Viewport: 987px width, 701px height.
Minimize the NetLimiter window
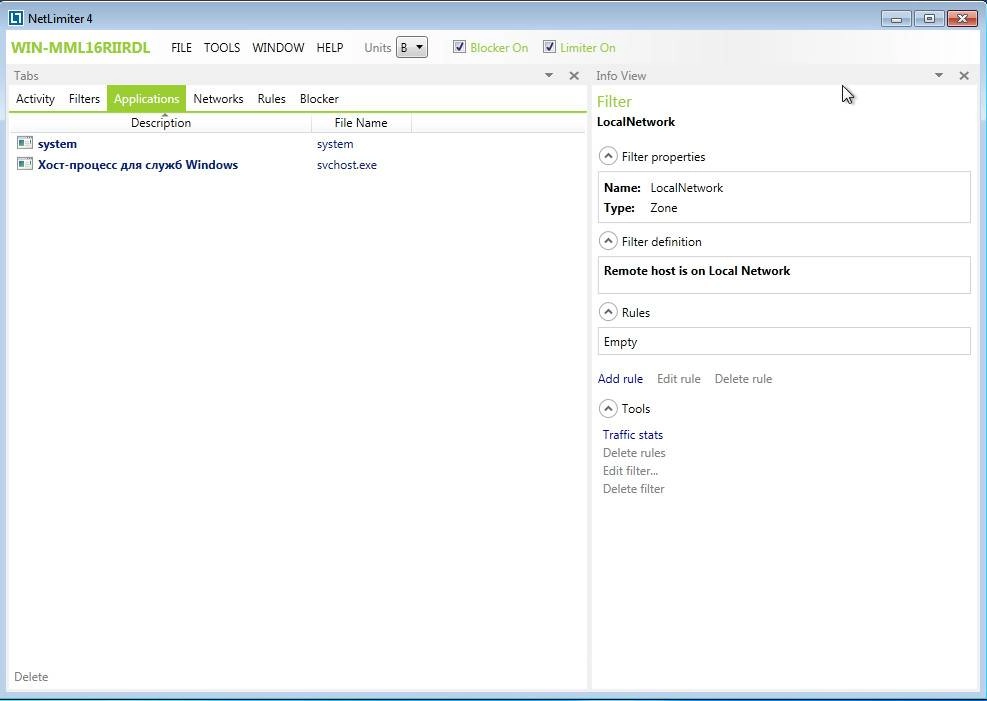(x=896, y=19)
